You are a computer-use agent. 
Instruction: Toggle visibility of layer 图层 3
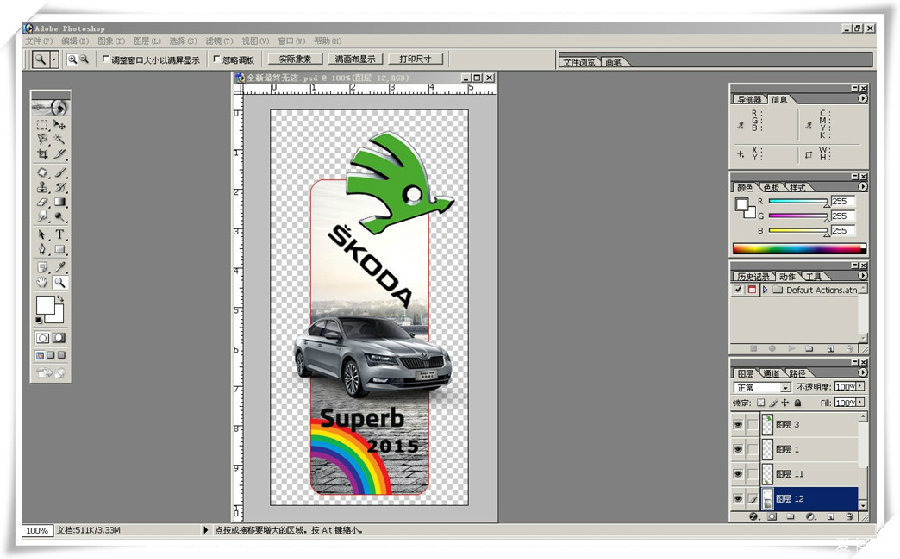click(738, 425)
